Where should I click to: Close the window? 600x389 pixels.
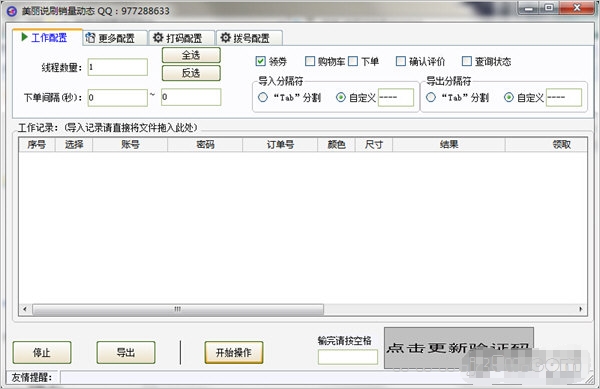(577, 8)
